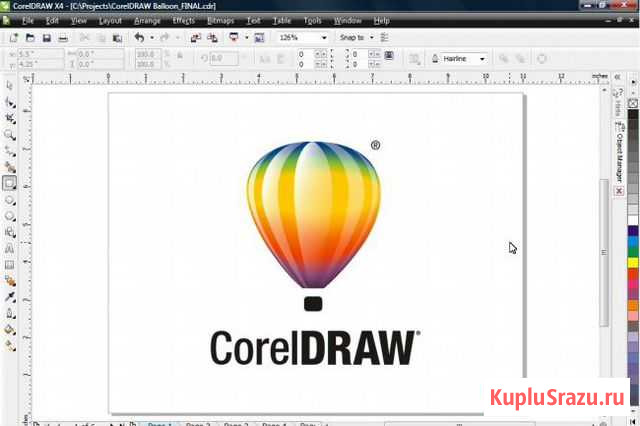Select the Eyedropper tool
640x426 pixels.
(x=10, y=297)
